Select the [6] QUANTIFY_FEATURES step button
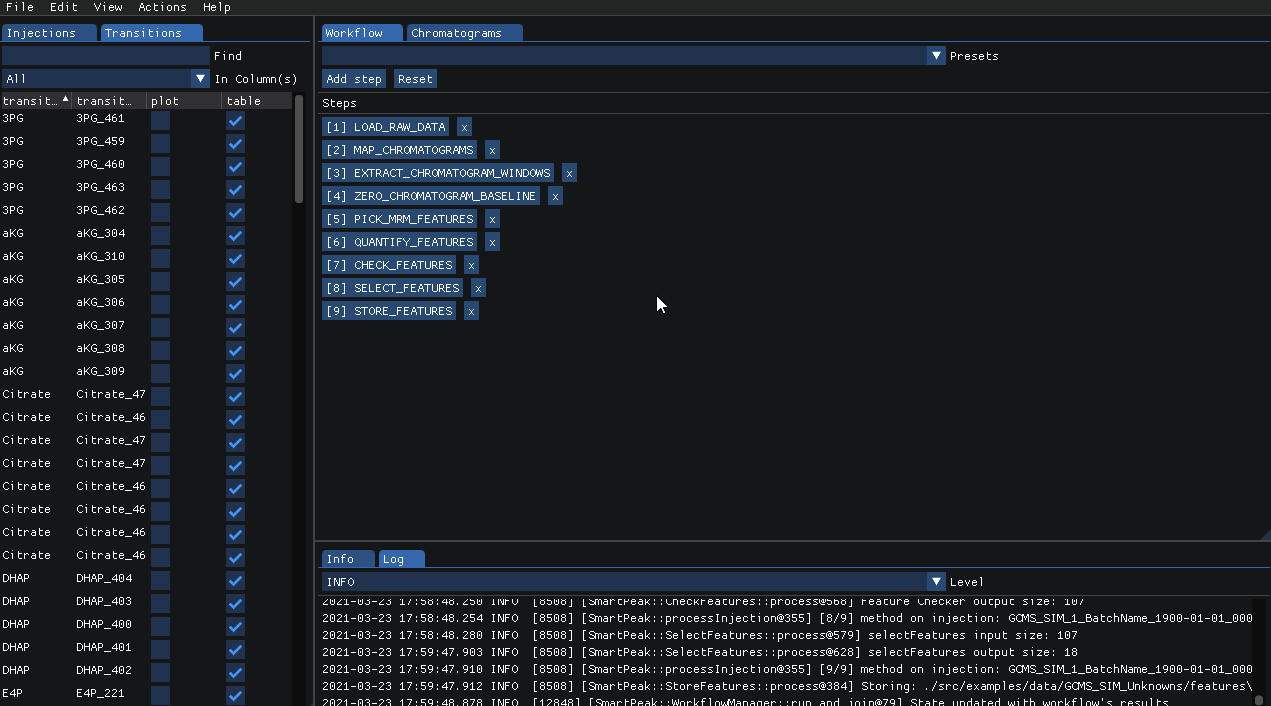The image size is (1271, 706). click(400, 242)
